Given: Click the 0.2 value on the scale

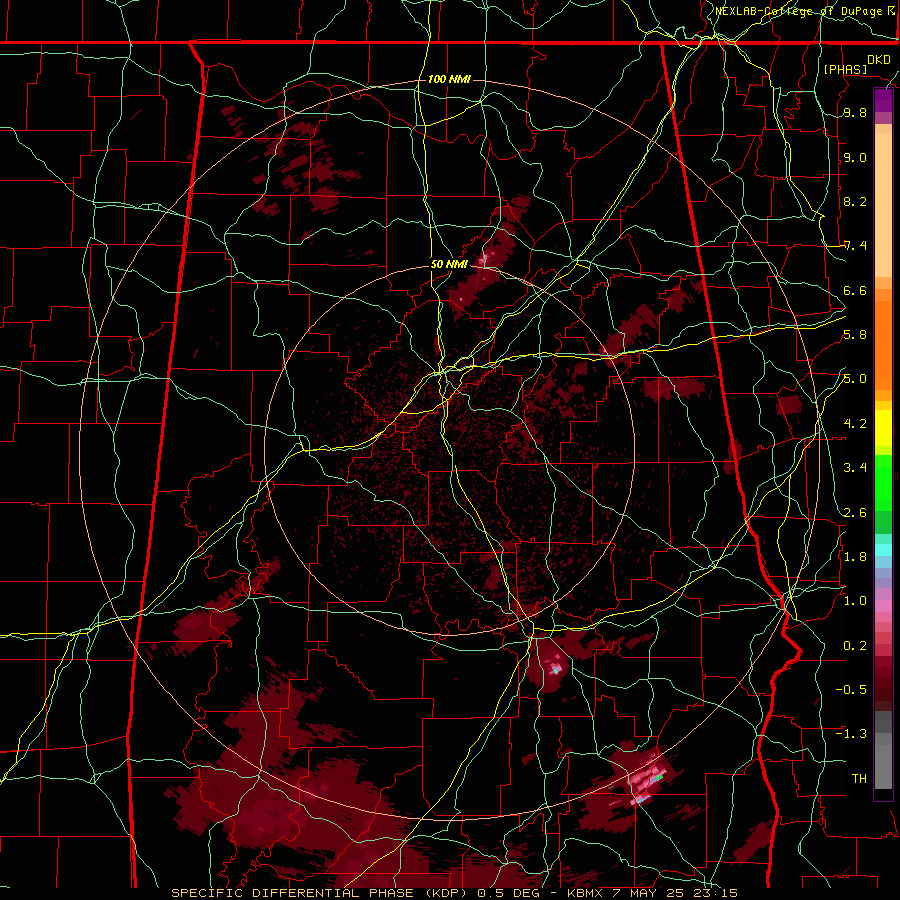Looking at the screenshot, I should coord(855,645).
